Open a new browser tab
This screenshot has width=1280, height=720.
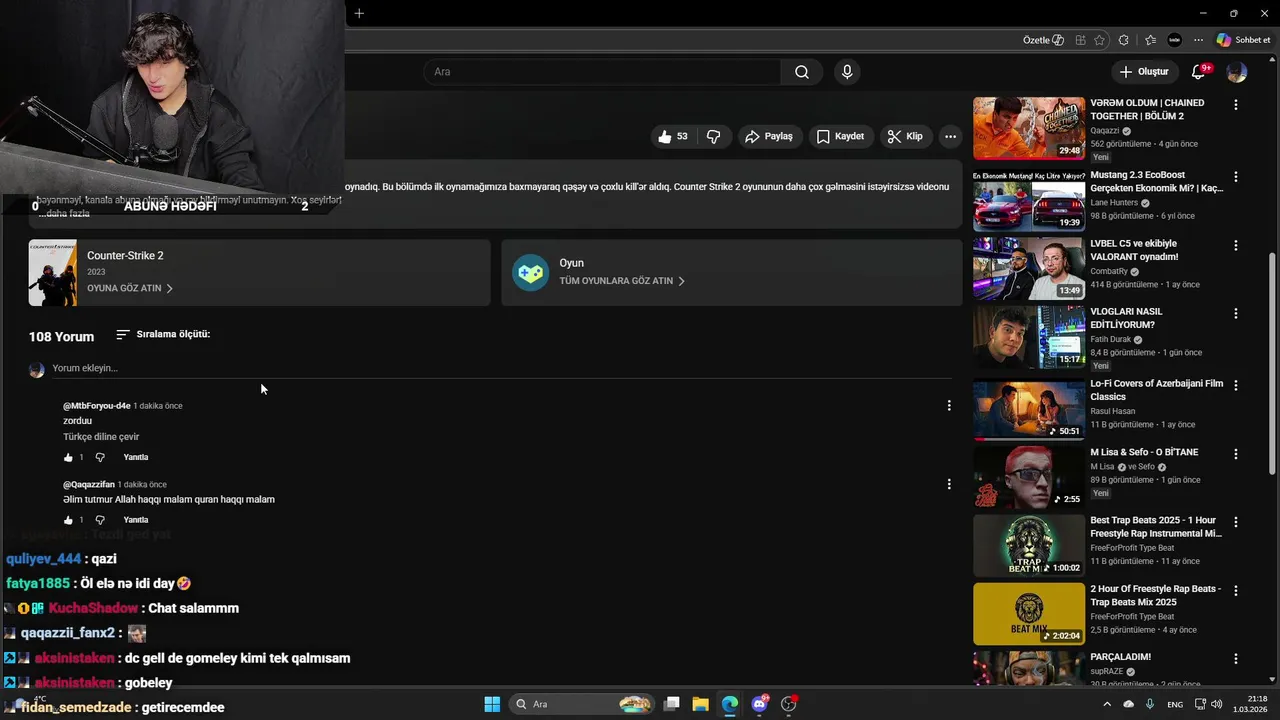click(x=359, y=13)
